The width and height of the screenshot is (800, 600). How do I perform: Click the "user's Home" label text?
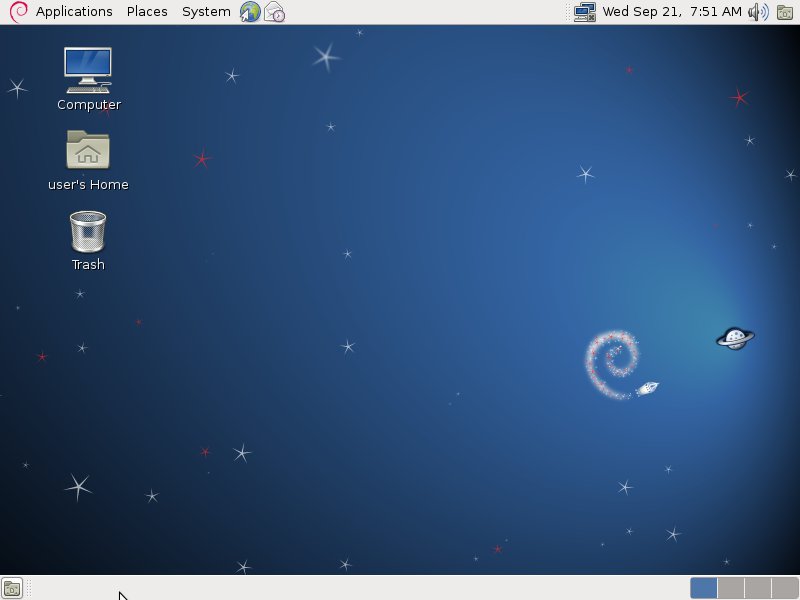point(88,185)
